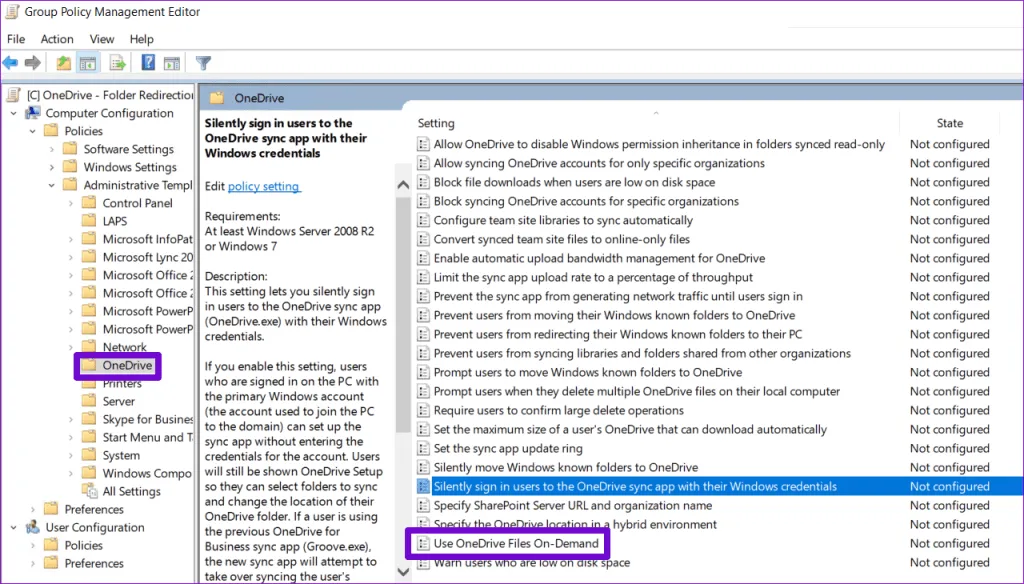Viewport: 1024px width, 584px height.
Task: Click the Filter funnel icon
Action: pos(203,63)
